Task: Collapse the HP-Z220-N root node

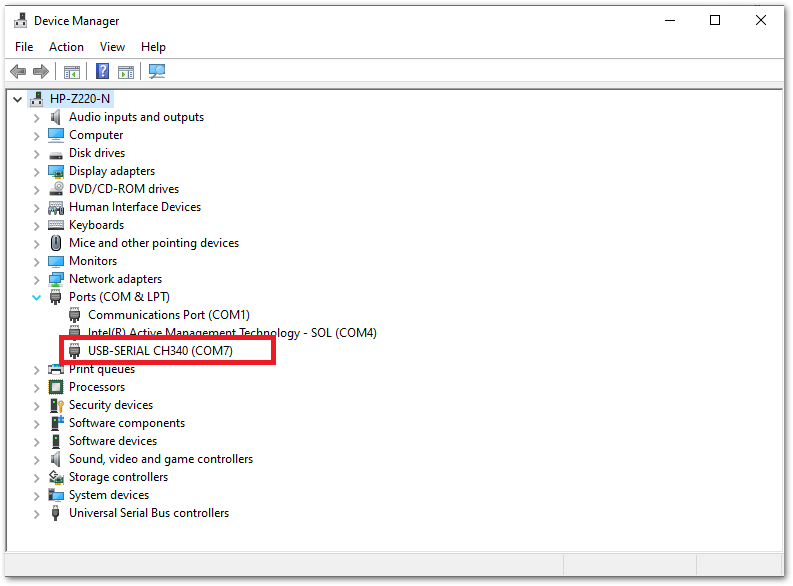Action: pos(18,99)
